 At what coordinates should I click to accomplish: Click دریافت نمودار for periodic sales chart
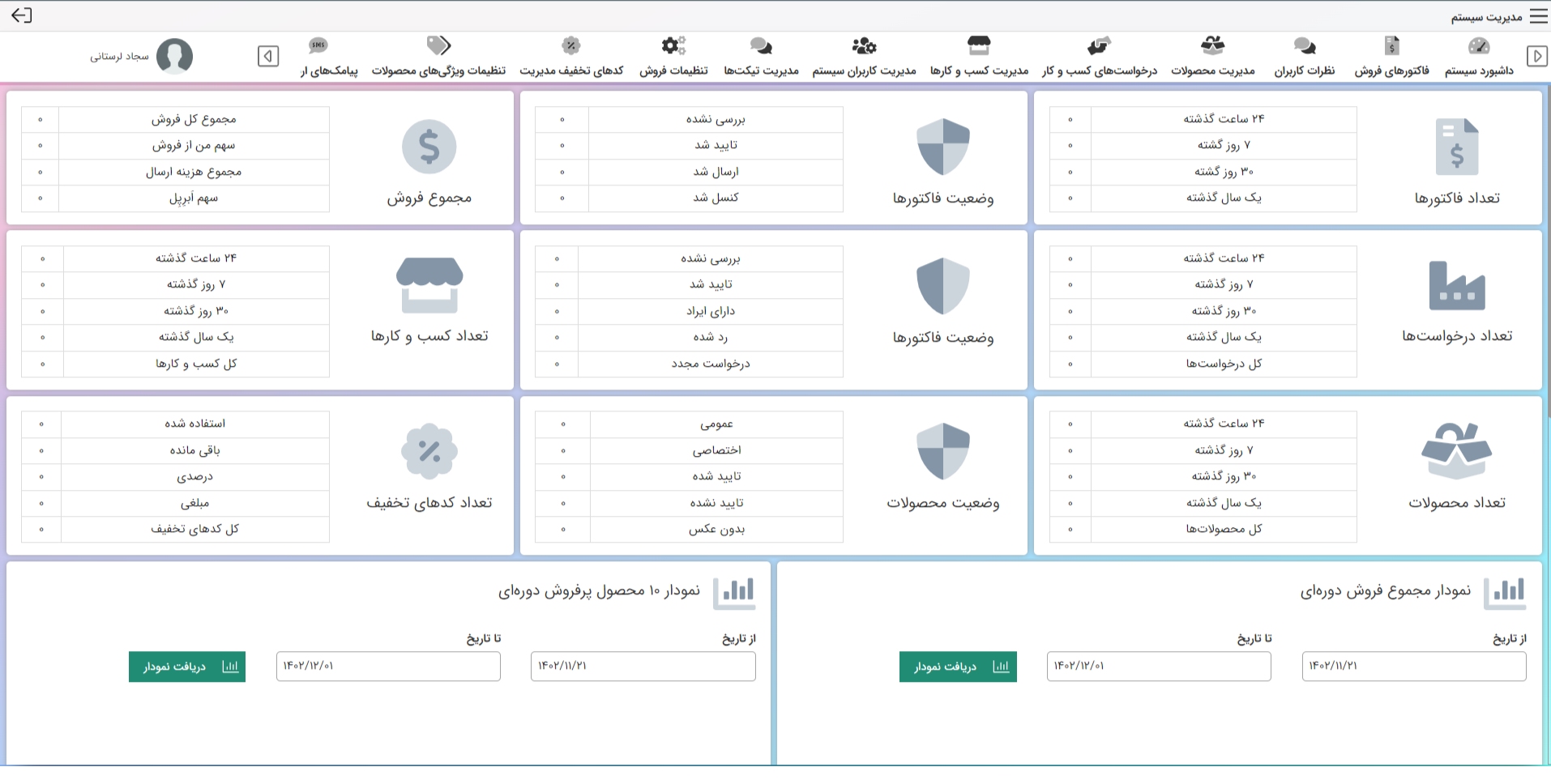958,667
